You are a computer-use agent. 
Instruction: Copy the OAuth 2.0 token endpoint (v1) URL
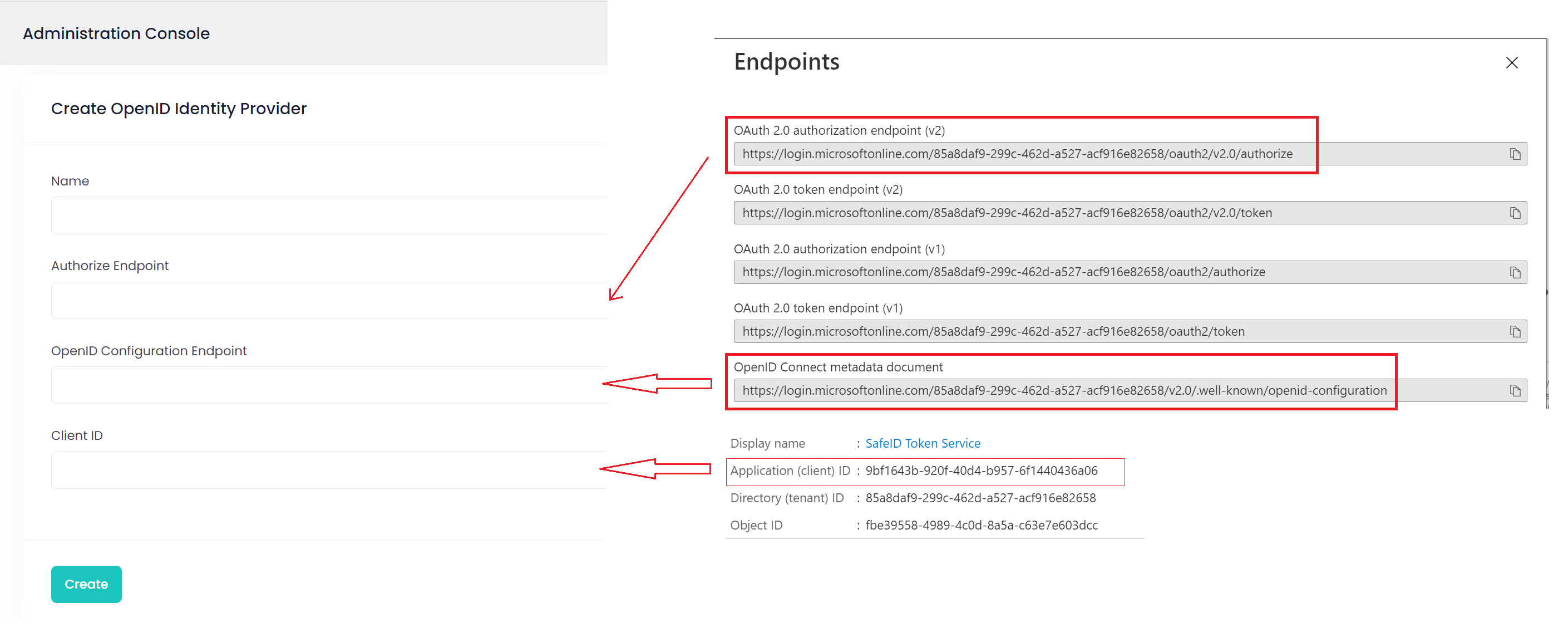(1515, 331)
